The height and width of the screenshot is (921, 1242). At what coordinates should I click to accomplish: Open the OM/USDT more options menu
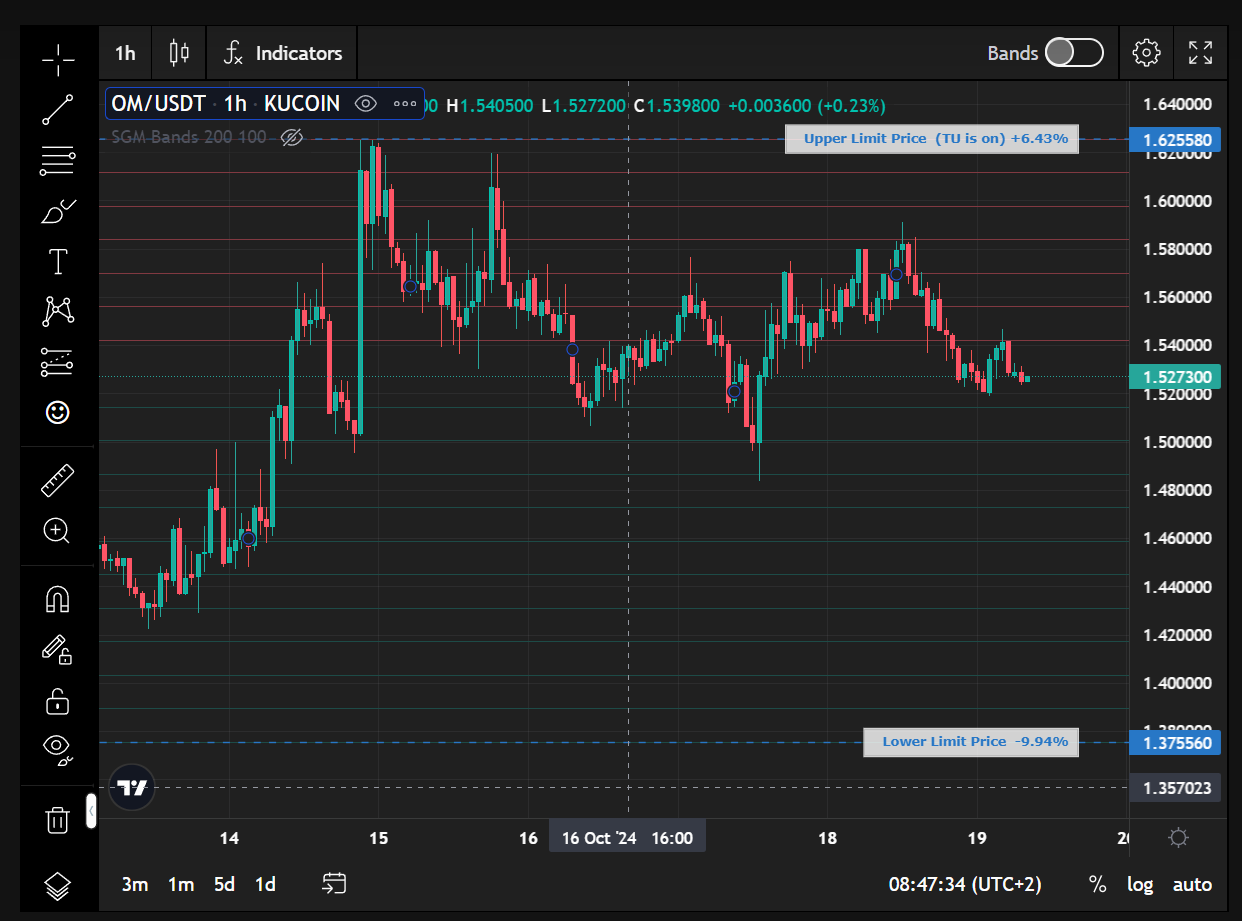point(405,103)
